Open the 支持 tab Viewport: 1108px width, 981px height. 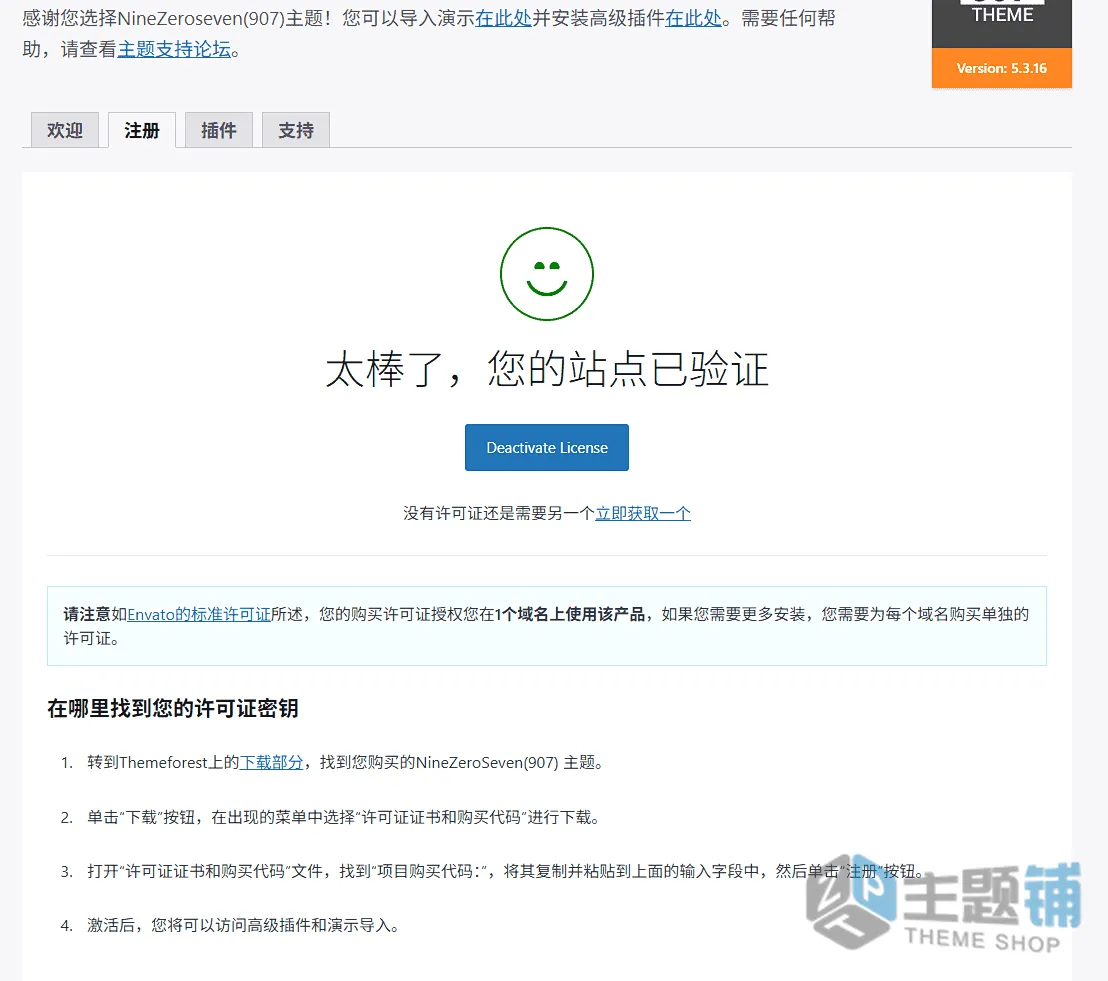click(x=295, y=130)
